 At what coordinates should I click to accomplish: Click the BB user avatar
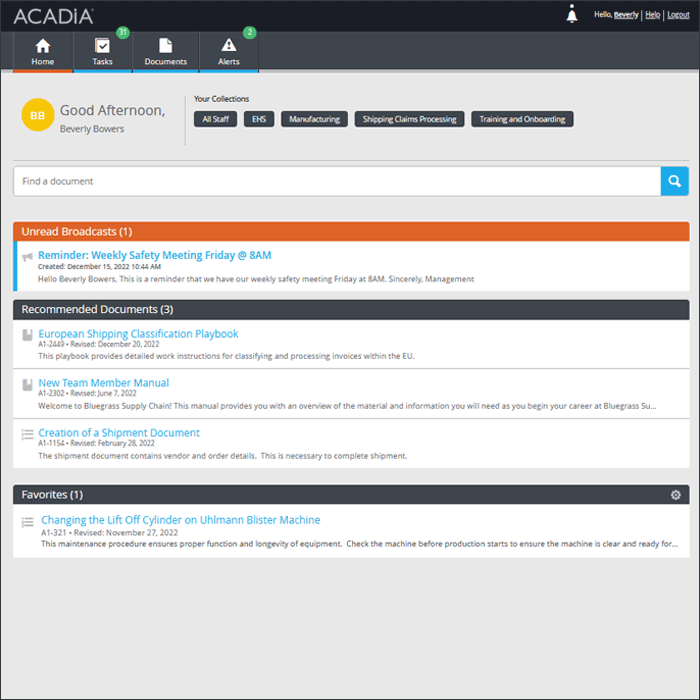[x=38, y=115]
